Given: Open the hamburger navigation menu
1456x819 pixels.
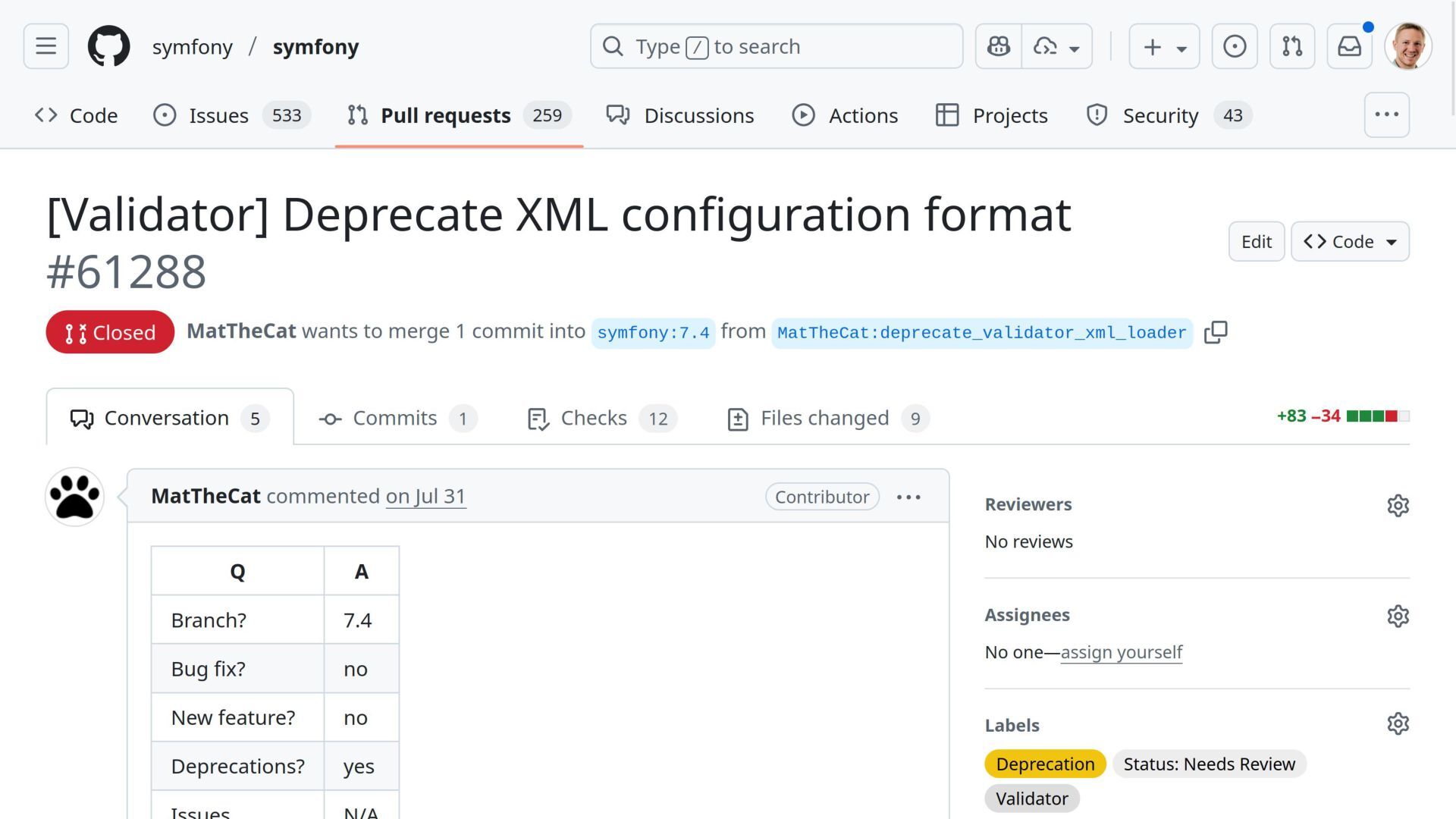Looking at the screenshot, I should pyautogui.click(x=45, y=46).
